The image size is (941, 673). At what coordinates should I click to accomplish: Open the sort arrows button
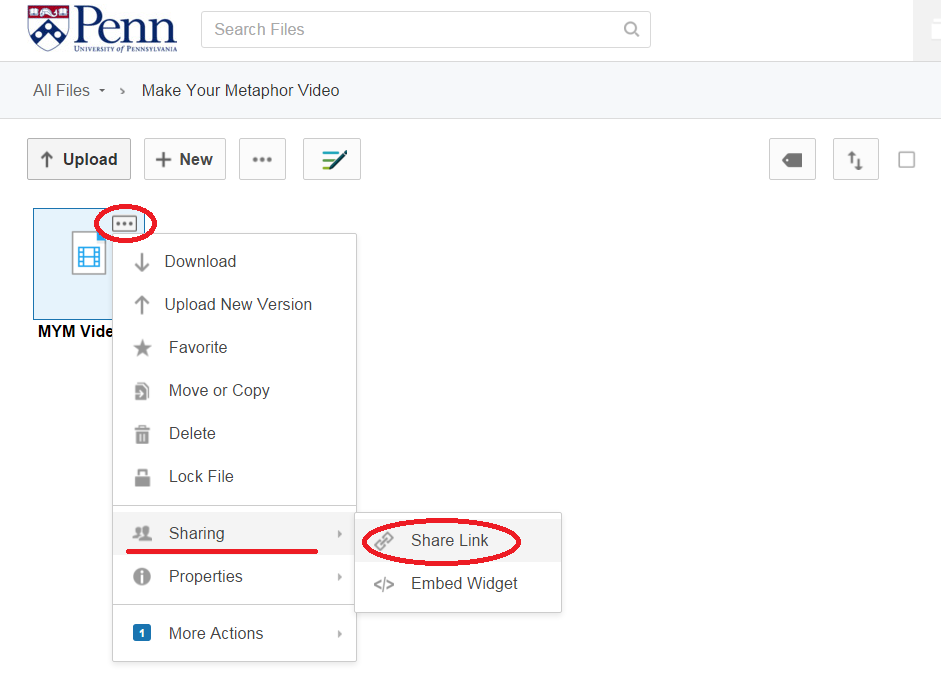(x=856, y=159)
